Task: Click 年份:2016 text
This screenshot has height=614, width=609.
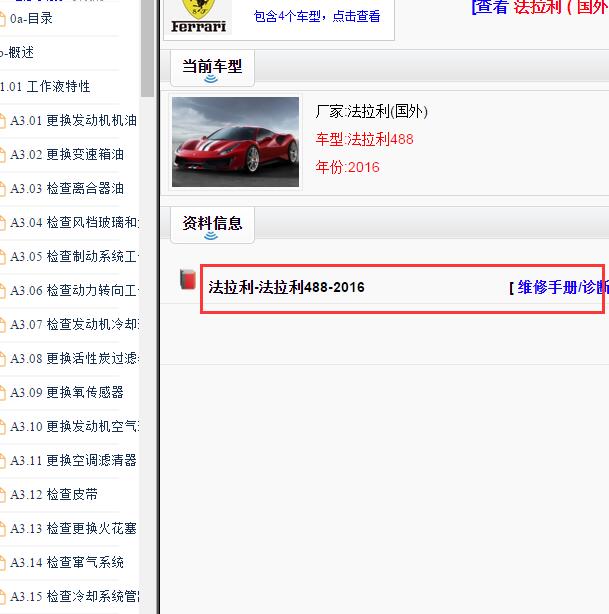Action: click(x=348, y=167)
